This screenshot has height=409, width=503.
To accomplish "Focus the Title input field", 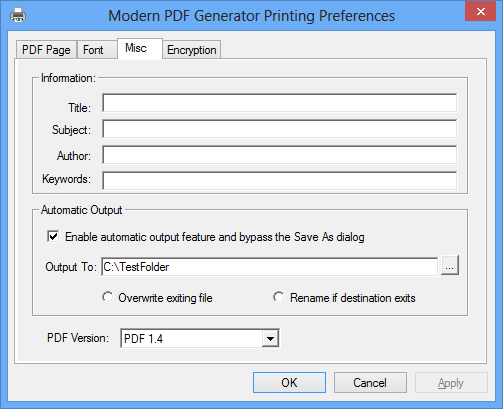I will pos(279,103).
